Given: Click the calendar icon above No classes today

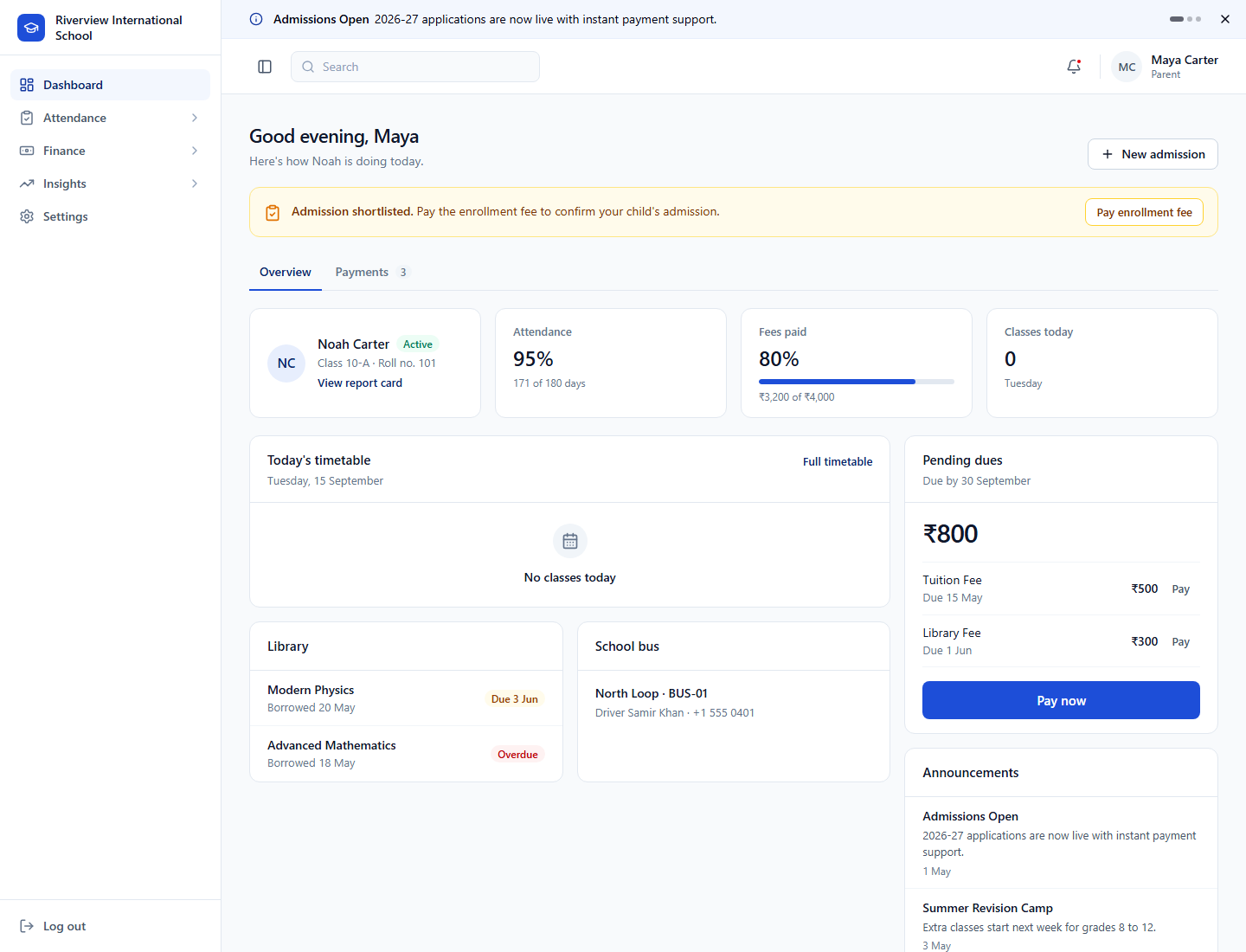Looking at the screenshot, I should click(570, 541).
